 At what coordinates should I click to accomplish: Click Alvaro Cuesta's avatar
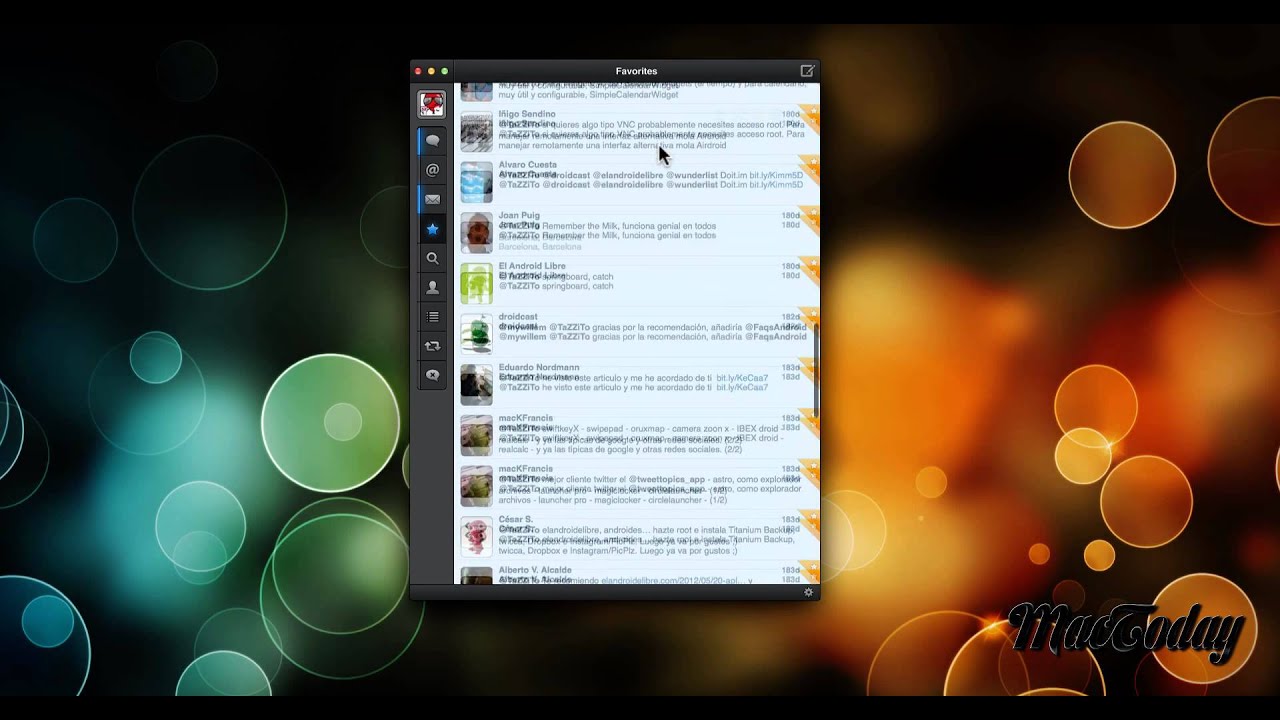pos(476,182)
